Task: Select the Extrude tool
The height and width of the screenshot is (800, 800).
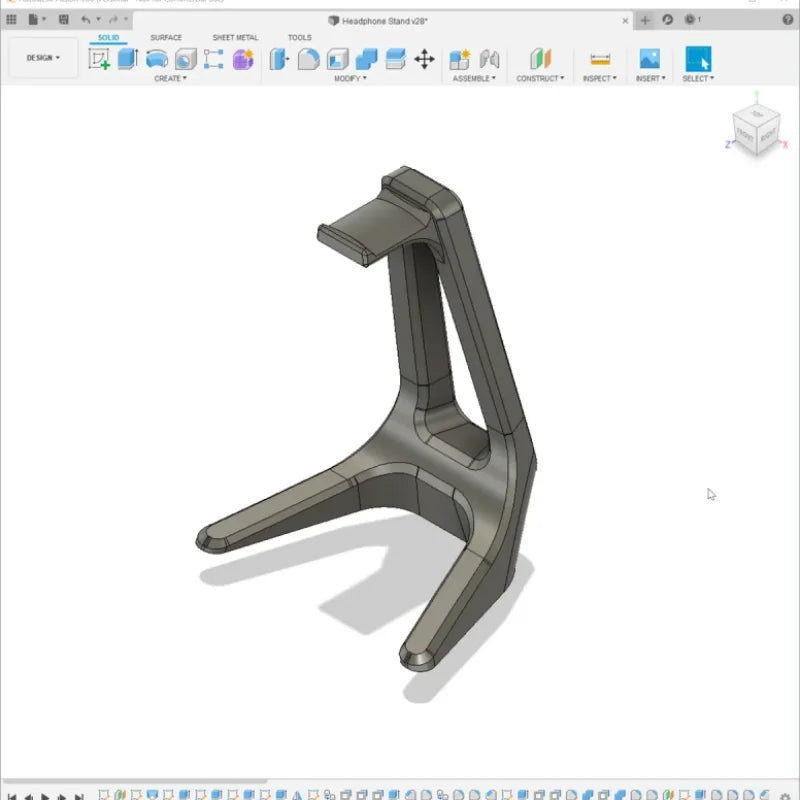Action: pyautogui.click(x=128, y=59)
